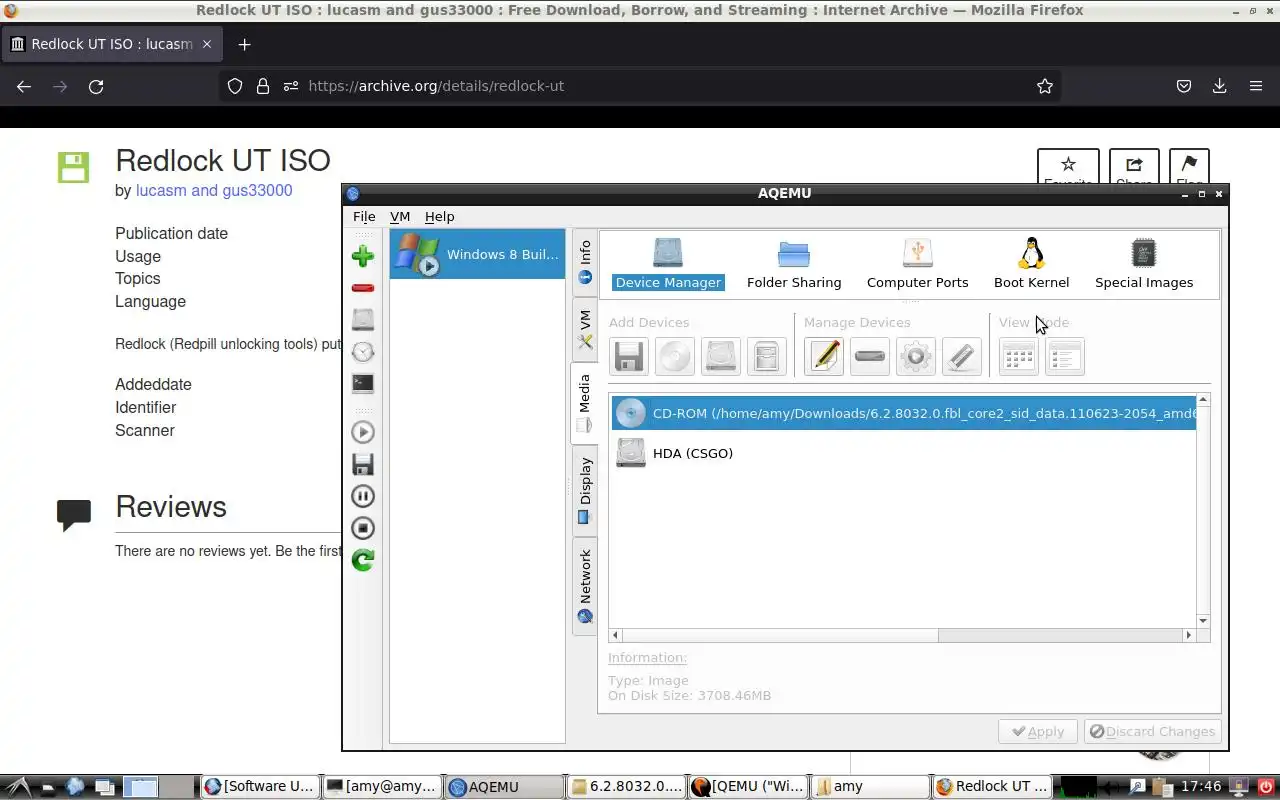
Task: Click the hard disk icon in AQEMU's left toolbar
Action: 363,319
